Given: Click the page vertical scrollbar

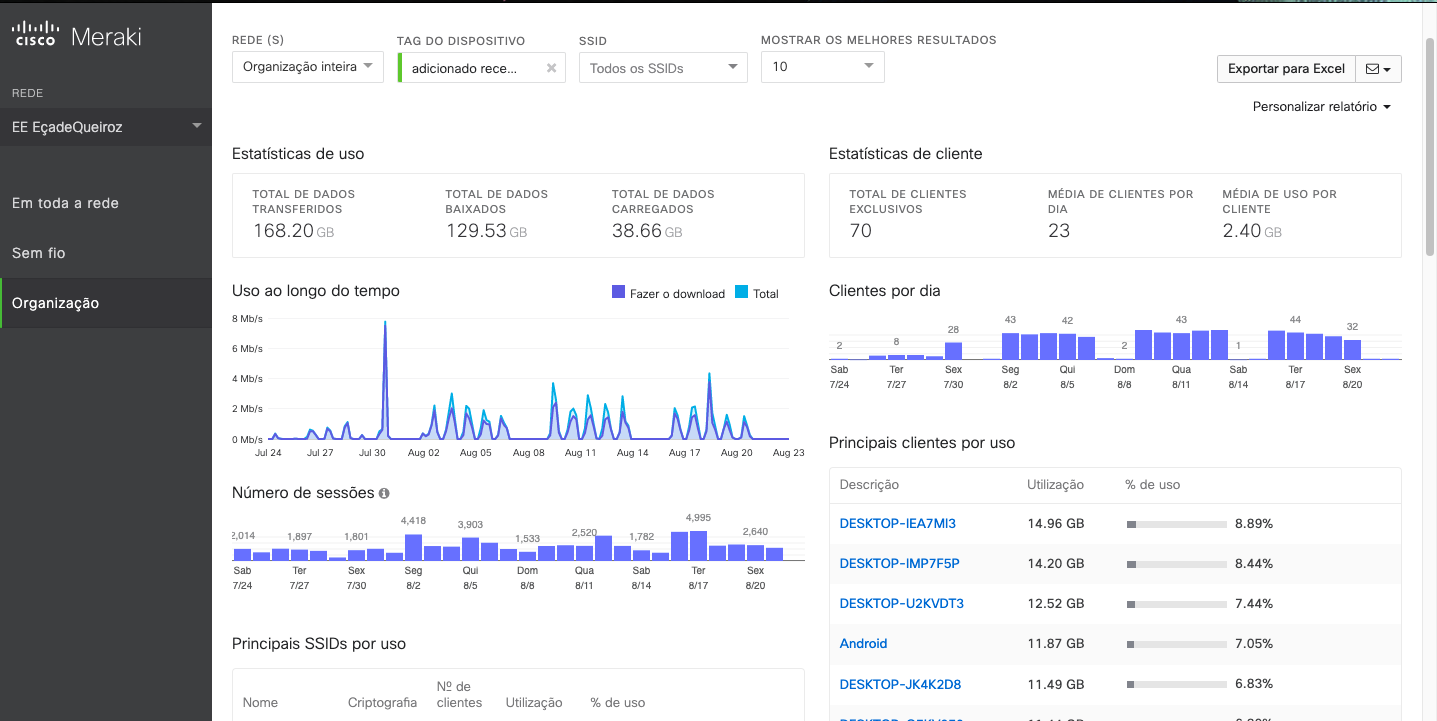Looking at the screenshot, I should [1429, 150].
